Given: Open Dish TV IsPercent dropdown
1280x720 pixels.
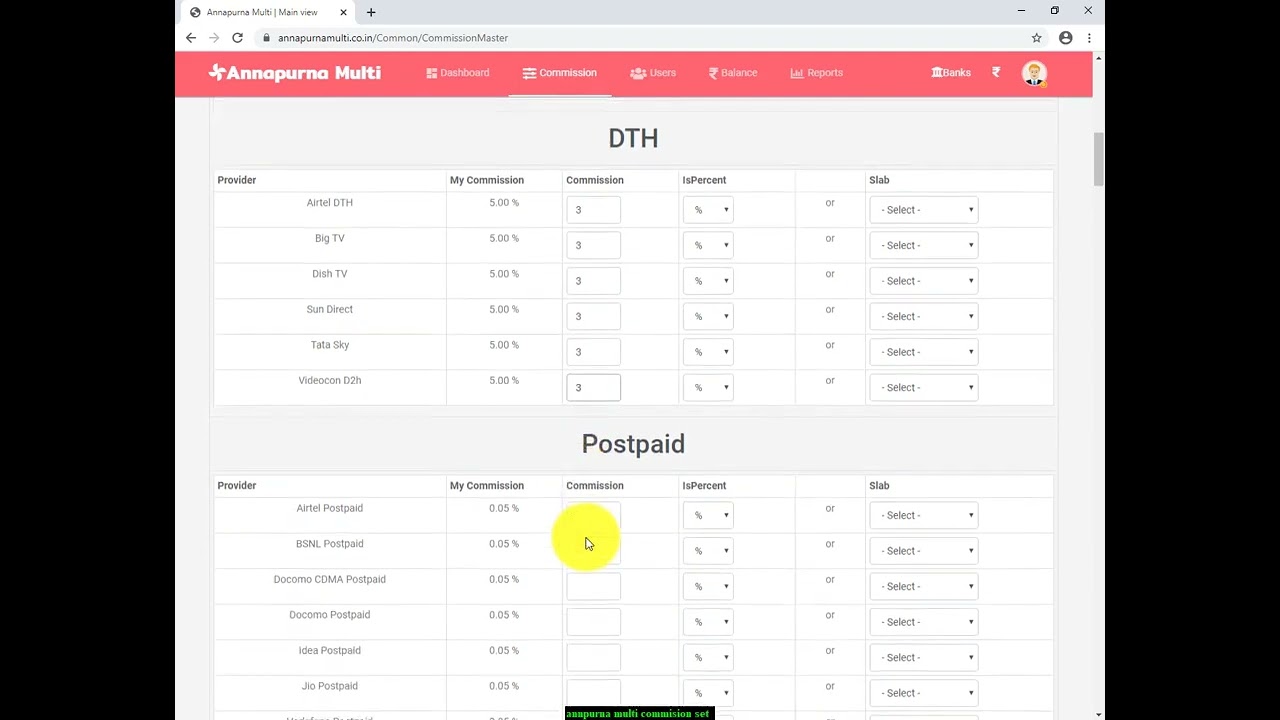Looking at the screenshot, I should (x=708, y=281).
